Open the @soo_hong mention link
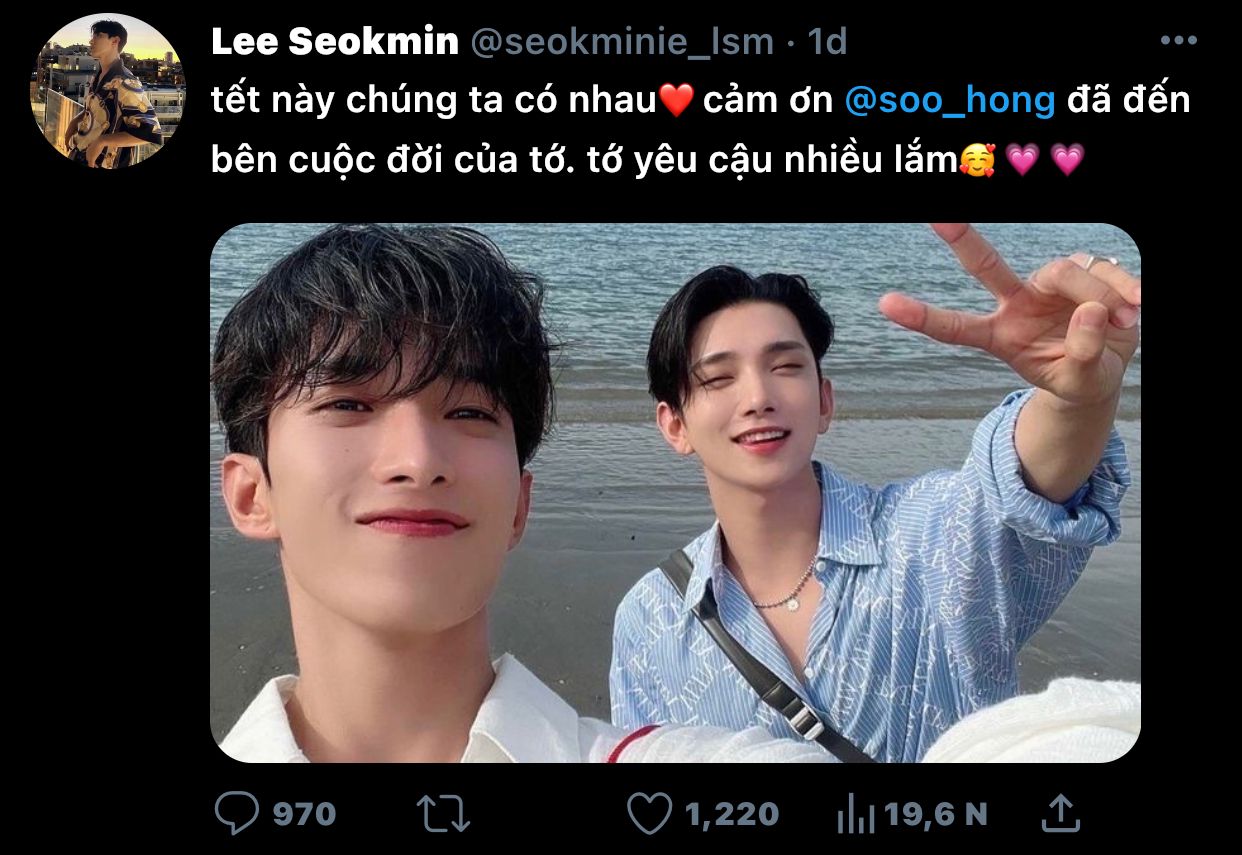The image size is (1242, 855). [950, 101]
